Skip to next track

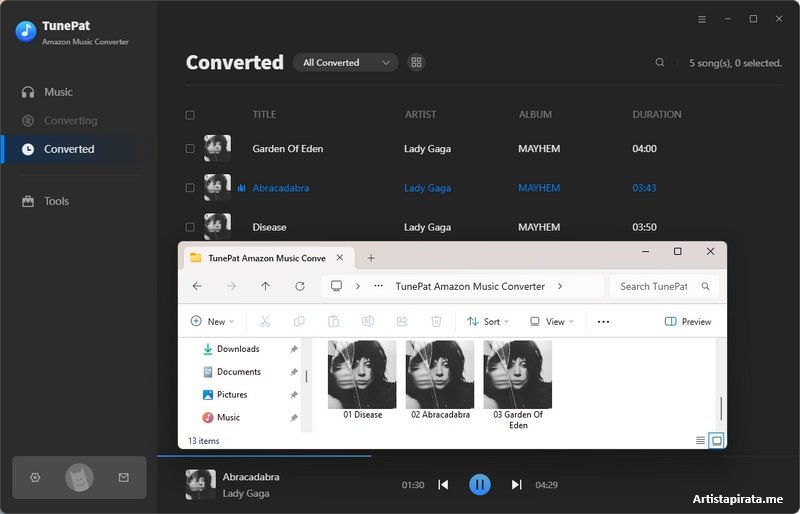516,484
